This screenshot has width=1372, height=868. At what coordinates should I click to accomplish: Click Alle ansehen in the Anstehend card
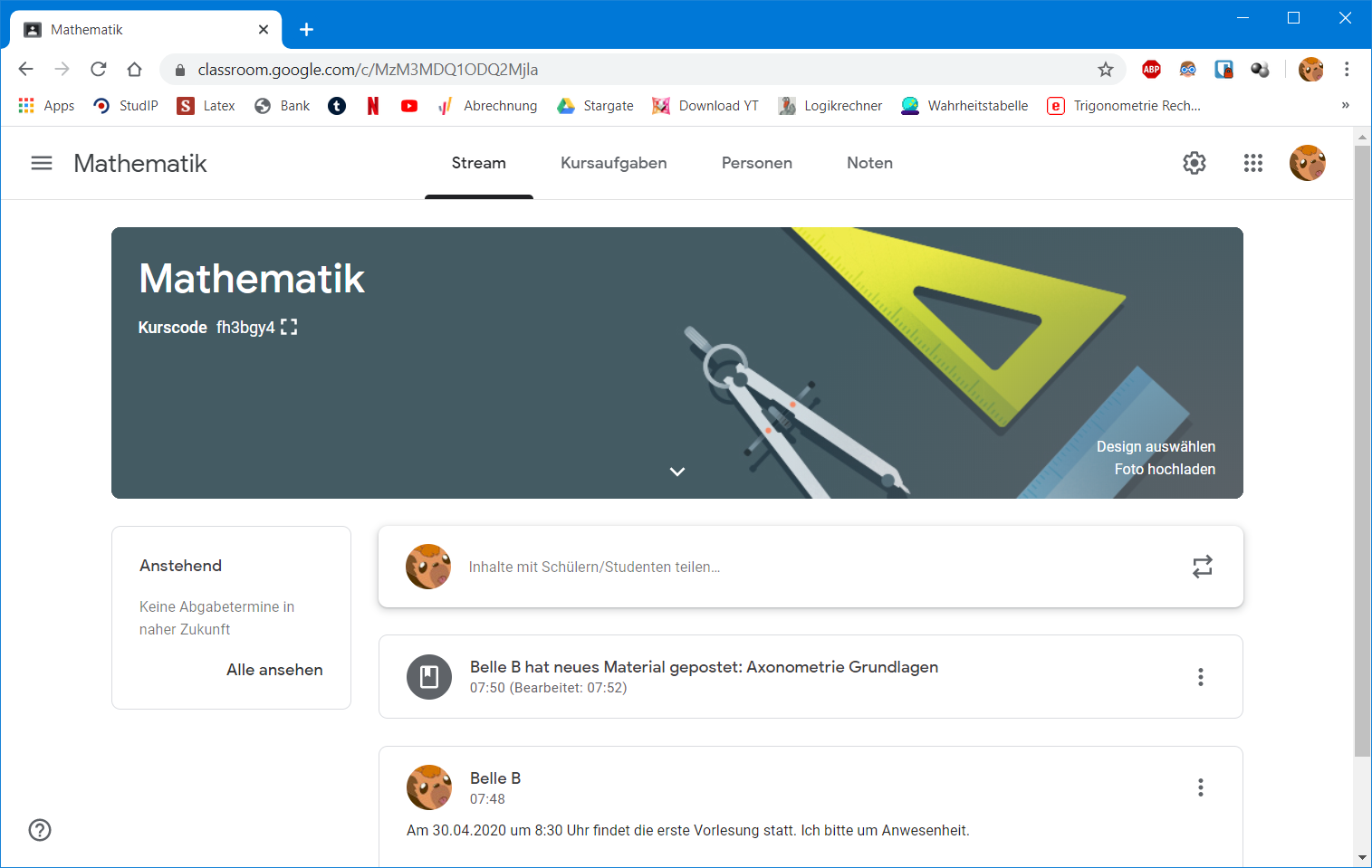[x=274, y=670]
